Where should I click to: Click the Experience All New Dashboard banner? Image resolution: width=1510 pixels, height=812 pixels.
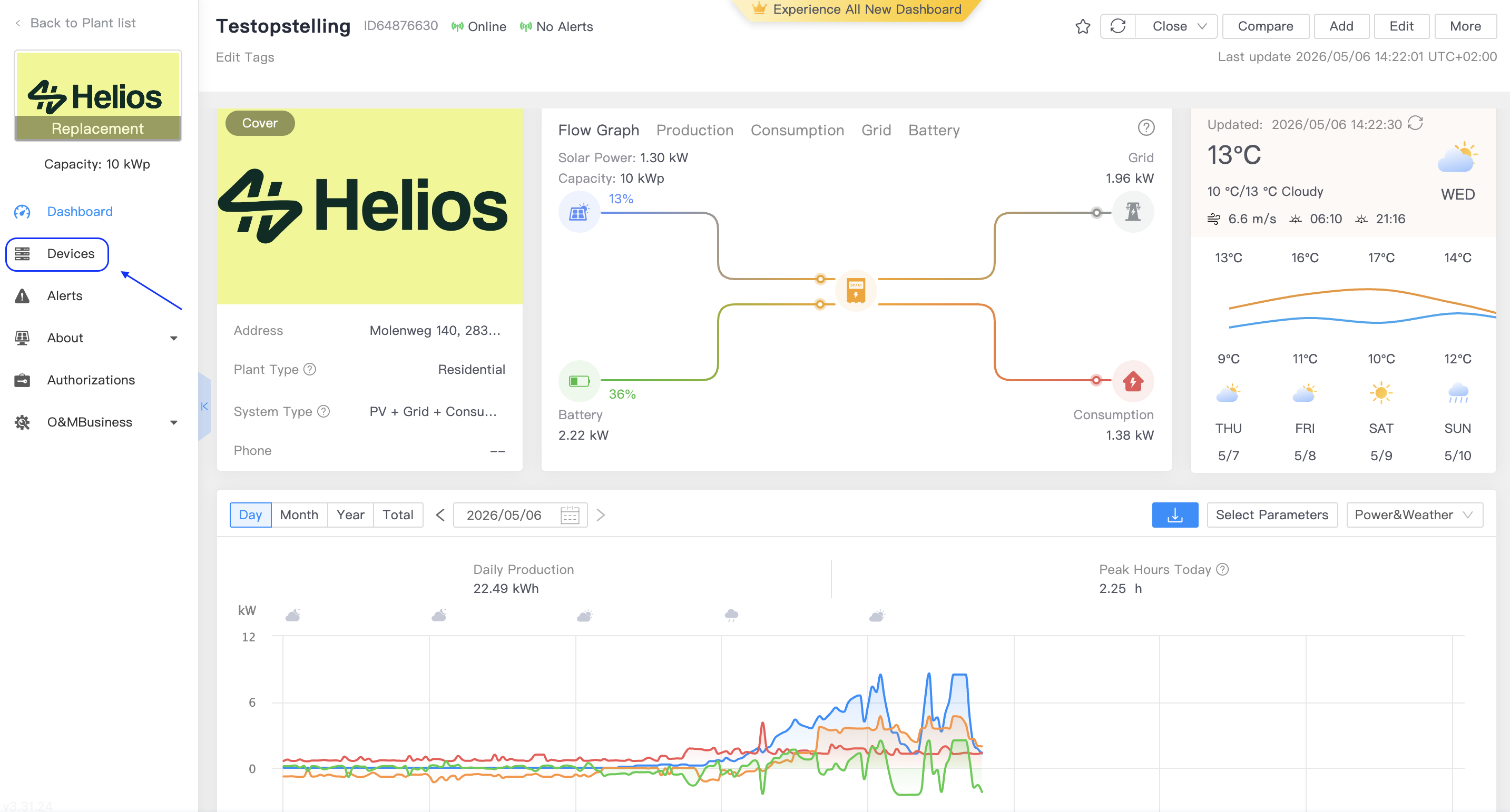[x=856, y=9]
